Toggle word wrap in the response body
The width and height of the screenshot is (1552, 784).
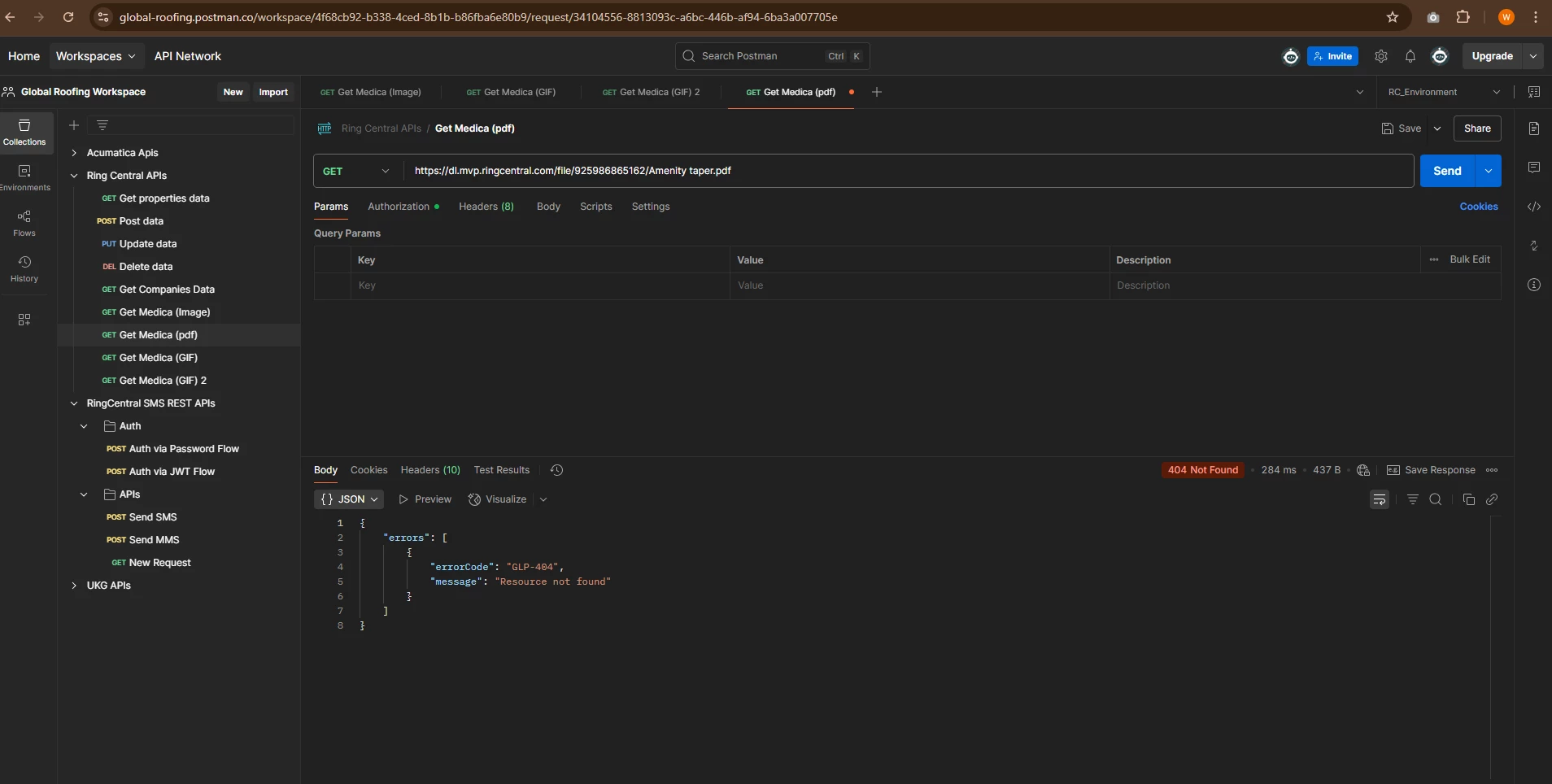point(1380,499)
